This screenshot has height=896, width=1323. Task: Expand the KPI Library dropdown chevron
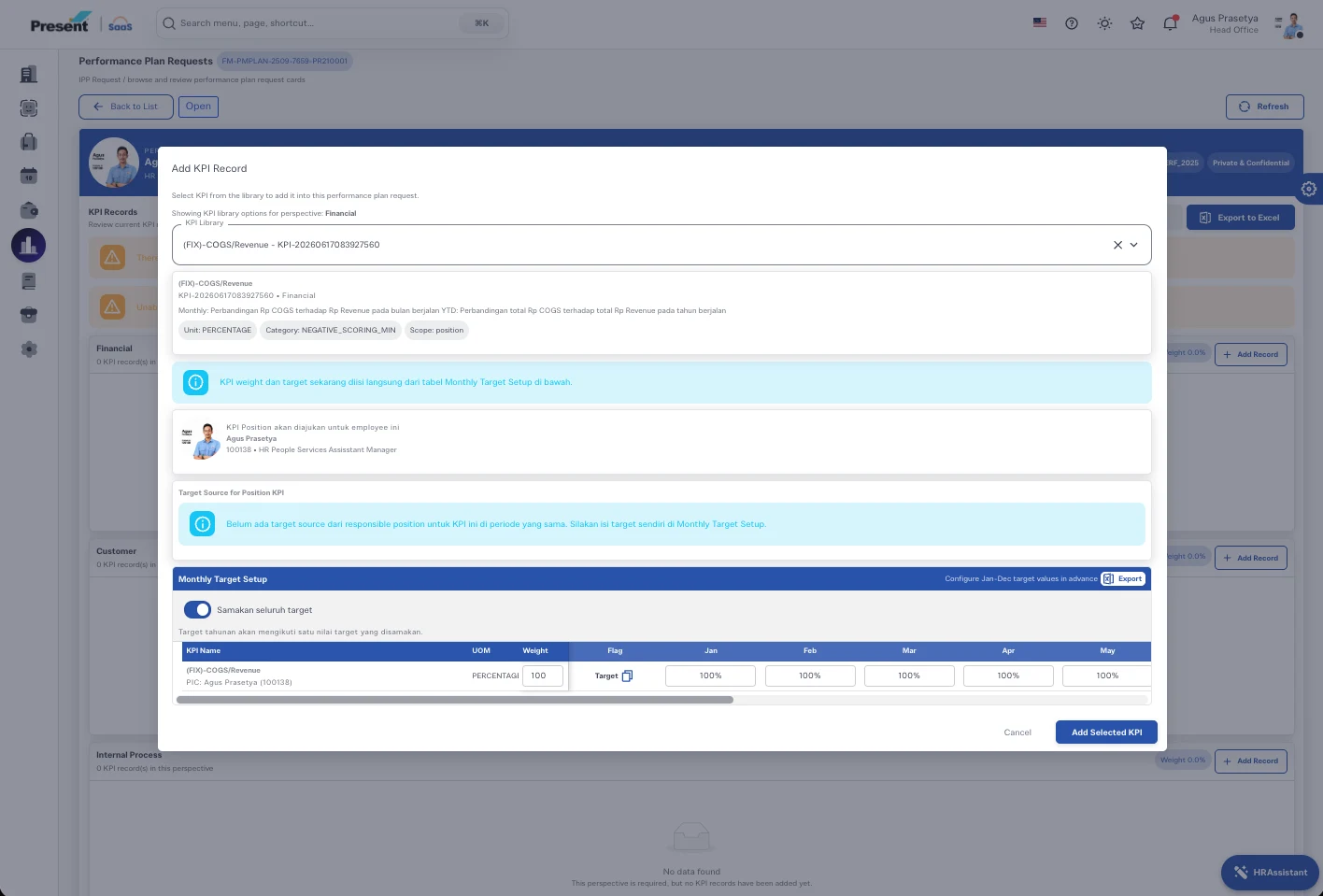pyautogui.click(x=1134, y=245)
